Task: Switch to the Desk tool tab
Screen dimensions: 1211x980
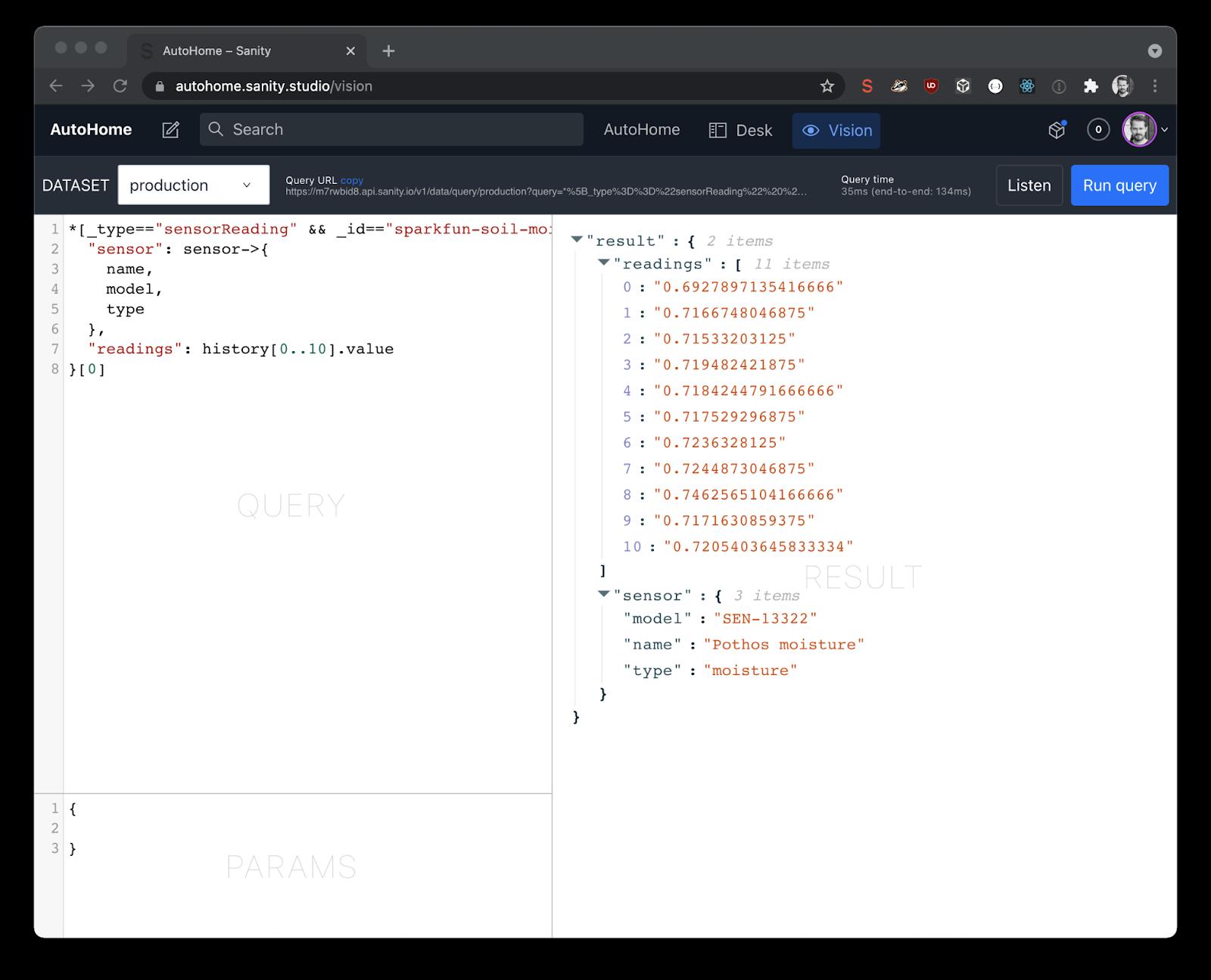Action: (x=740, y=130)
